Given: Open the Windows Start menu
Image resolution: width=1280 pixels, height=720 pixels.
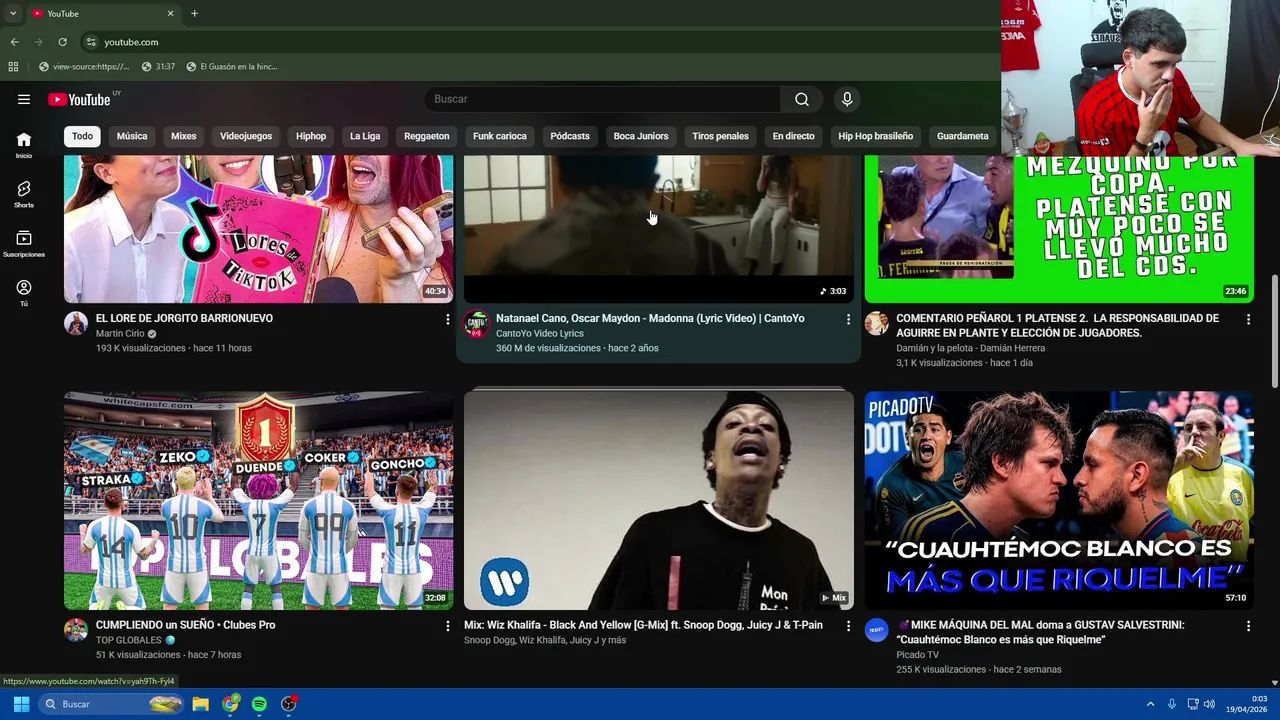Looking at the screenshot, I should pyautogui.click(x=21, y=704).
